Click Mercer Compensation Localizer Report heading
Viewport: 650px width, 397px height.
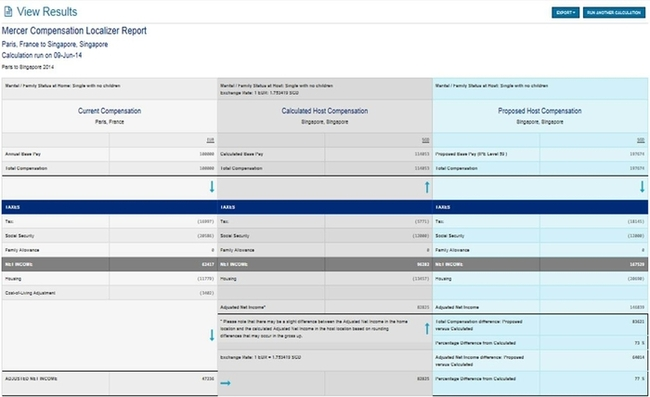point(74,31)
